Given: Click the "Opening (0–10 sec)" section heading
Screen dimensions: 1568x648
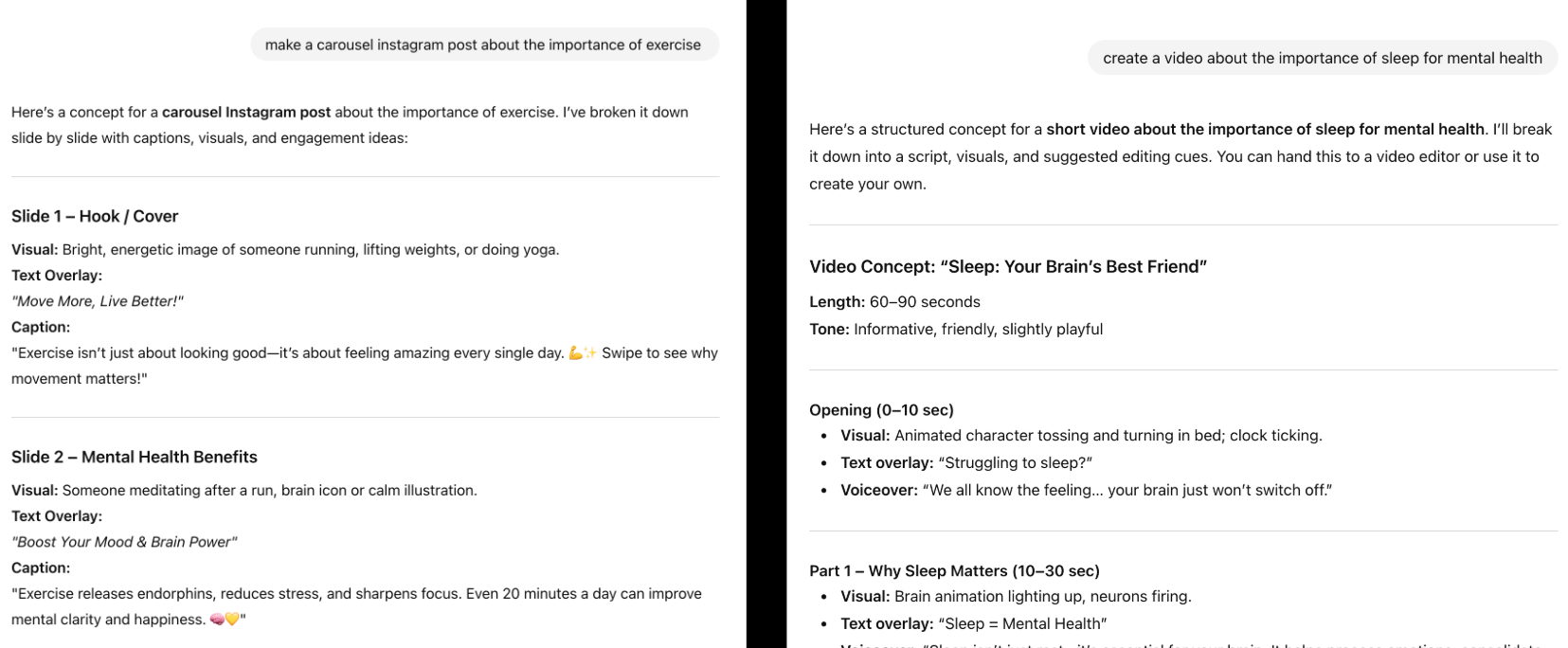Looking at the screenshot, I should tap(881, 409).
